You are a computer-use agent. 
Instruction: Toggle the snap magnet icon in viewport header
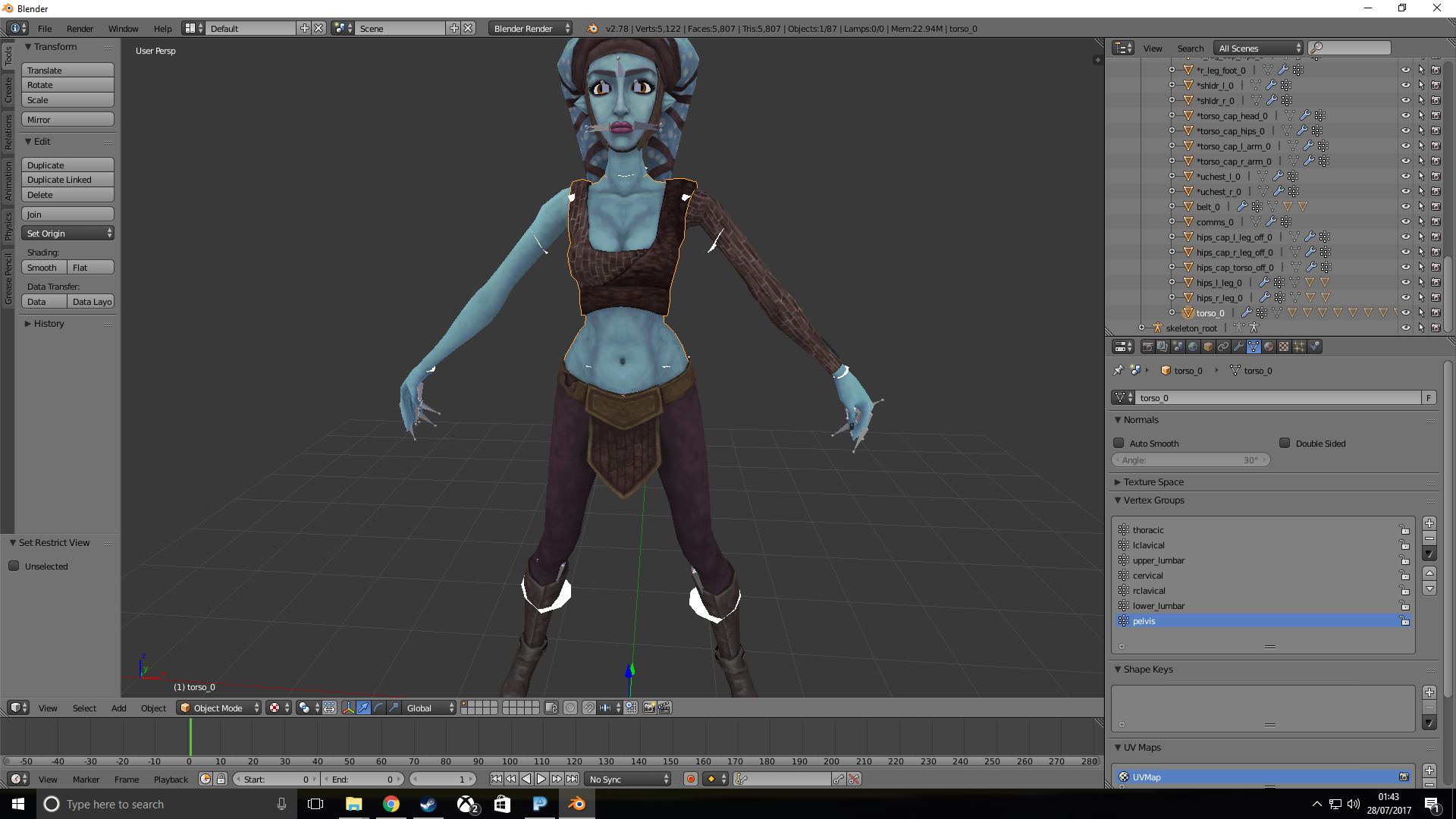pyautogui.click(x=588, y=708)
